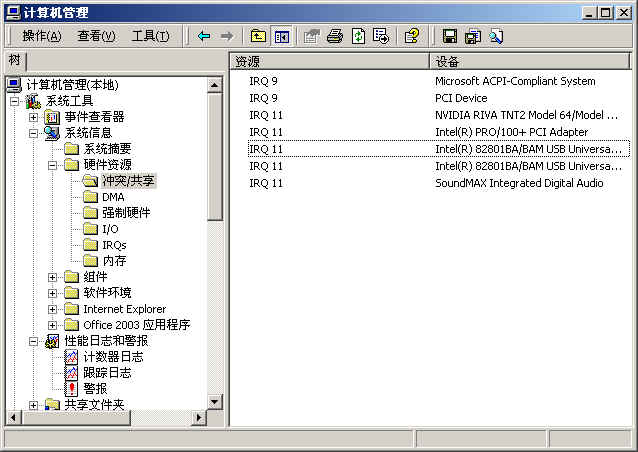638x452 pixels.
Task: Click the Find magnifier toolbar icon
Action: 496,37
